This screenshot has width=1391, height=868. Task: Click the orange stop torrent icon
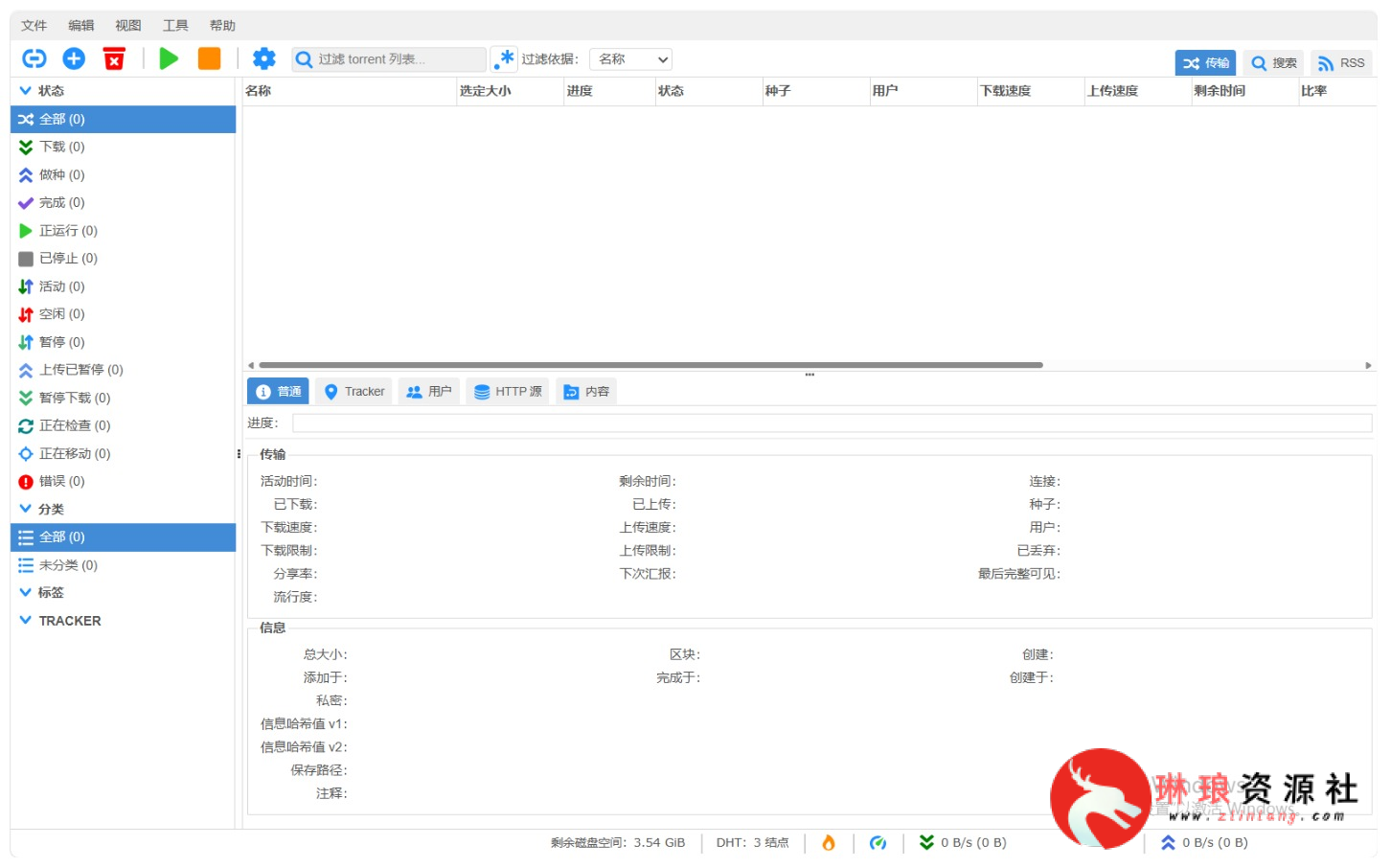pos(209,59)
